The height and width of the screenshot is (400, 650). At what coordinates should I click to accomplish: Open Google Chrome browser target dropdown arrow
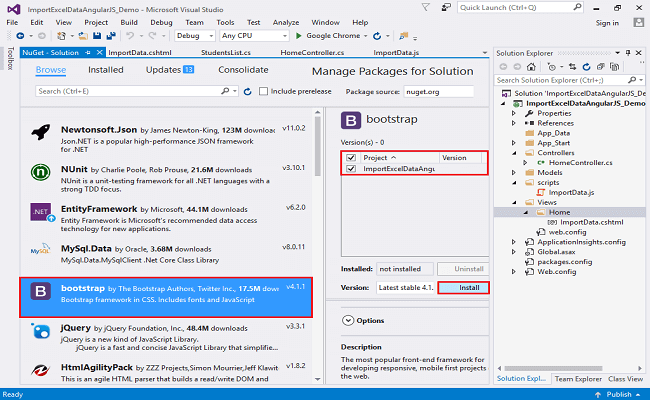click(366, 36)
